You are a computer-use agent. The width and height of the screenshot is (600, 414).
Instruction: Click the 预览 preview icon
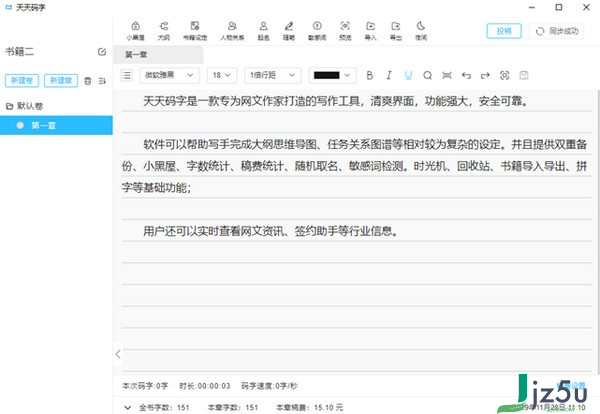345,31
